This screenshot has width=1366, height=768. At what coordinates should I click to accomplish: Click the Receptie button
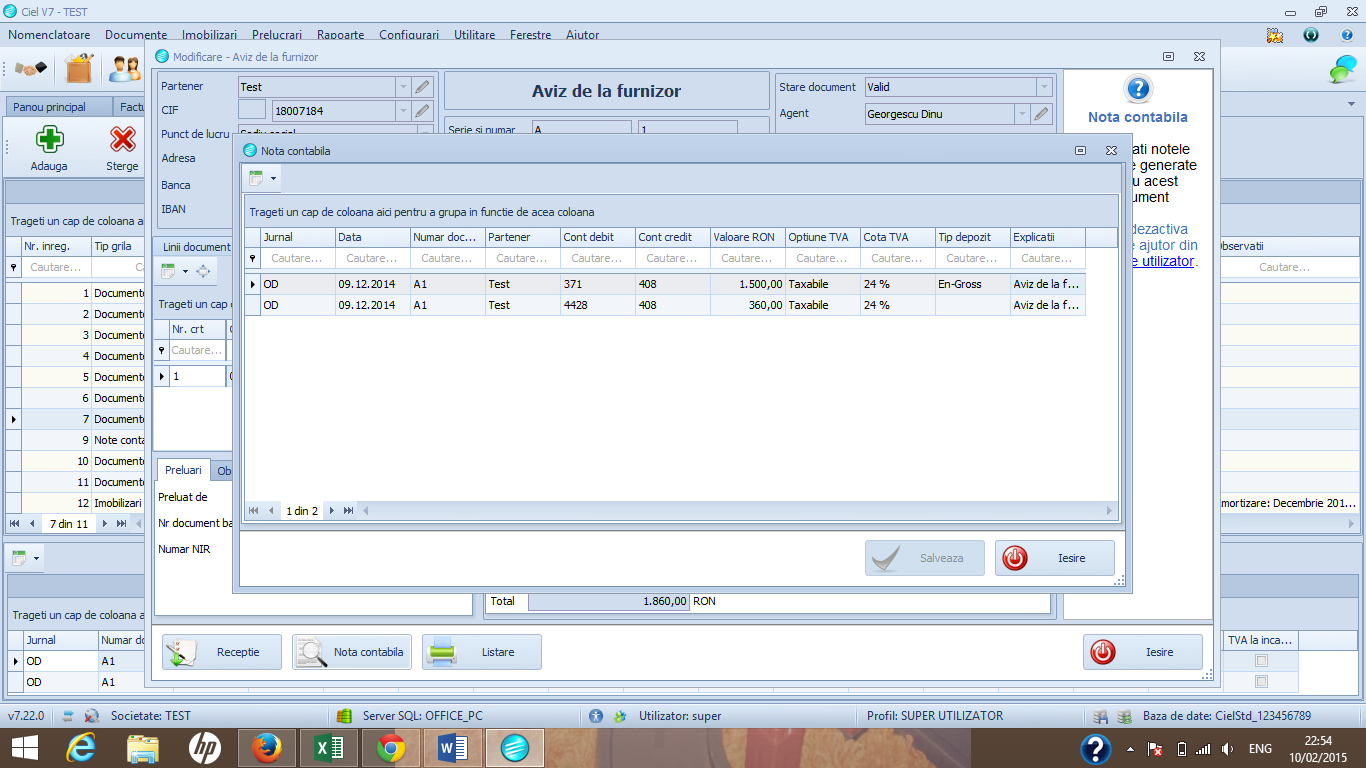[x=222, y=652]
